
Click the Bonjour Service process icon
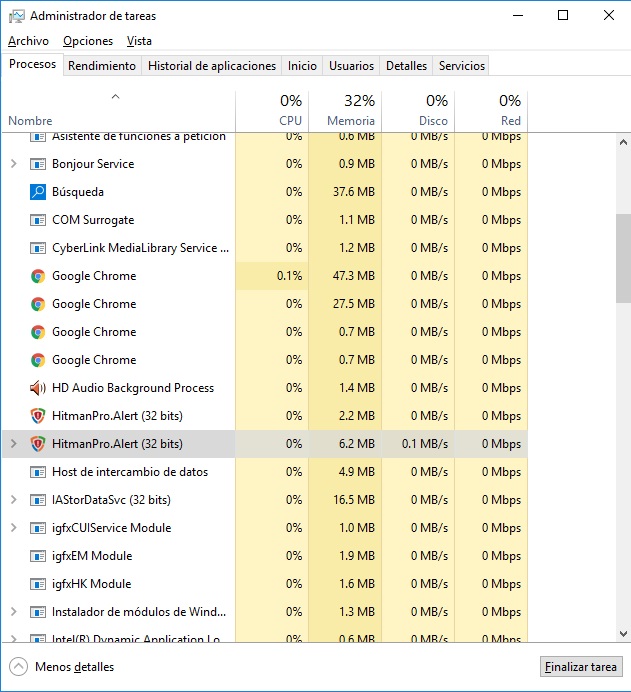coord(38,164)
